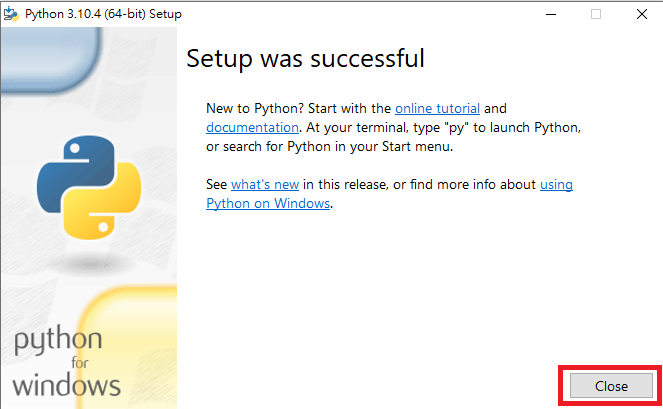Click the "python" word in sidebar branding
The width and height of the screenshot is (663, 409).
coord(57,340)
